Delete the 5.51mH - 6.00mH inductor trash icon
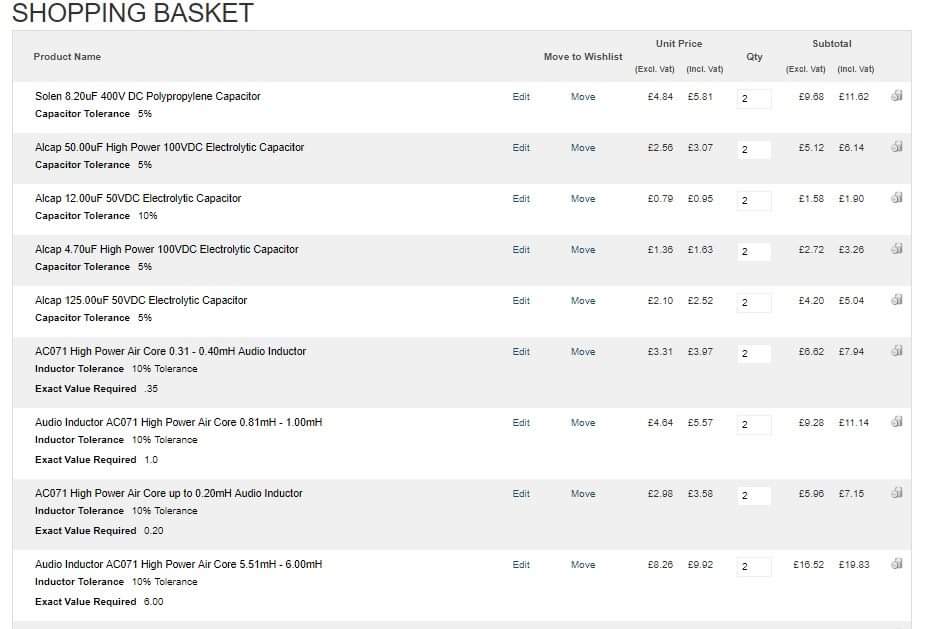The width and height of the screenshot is (925, 629). pyautogui.click(x=897, y=564)
